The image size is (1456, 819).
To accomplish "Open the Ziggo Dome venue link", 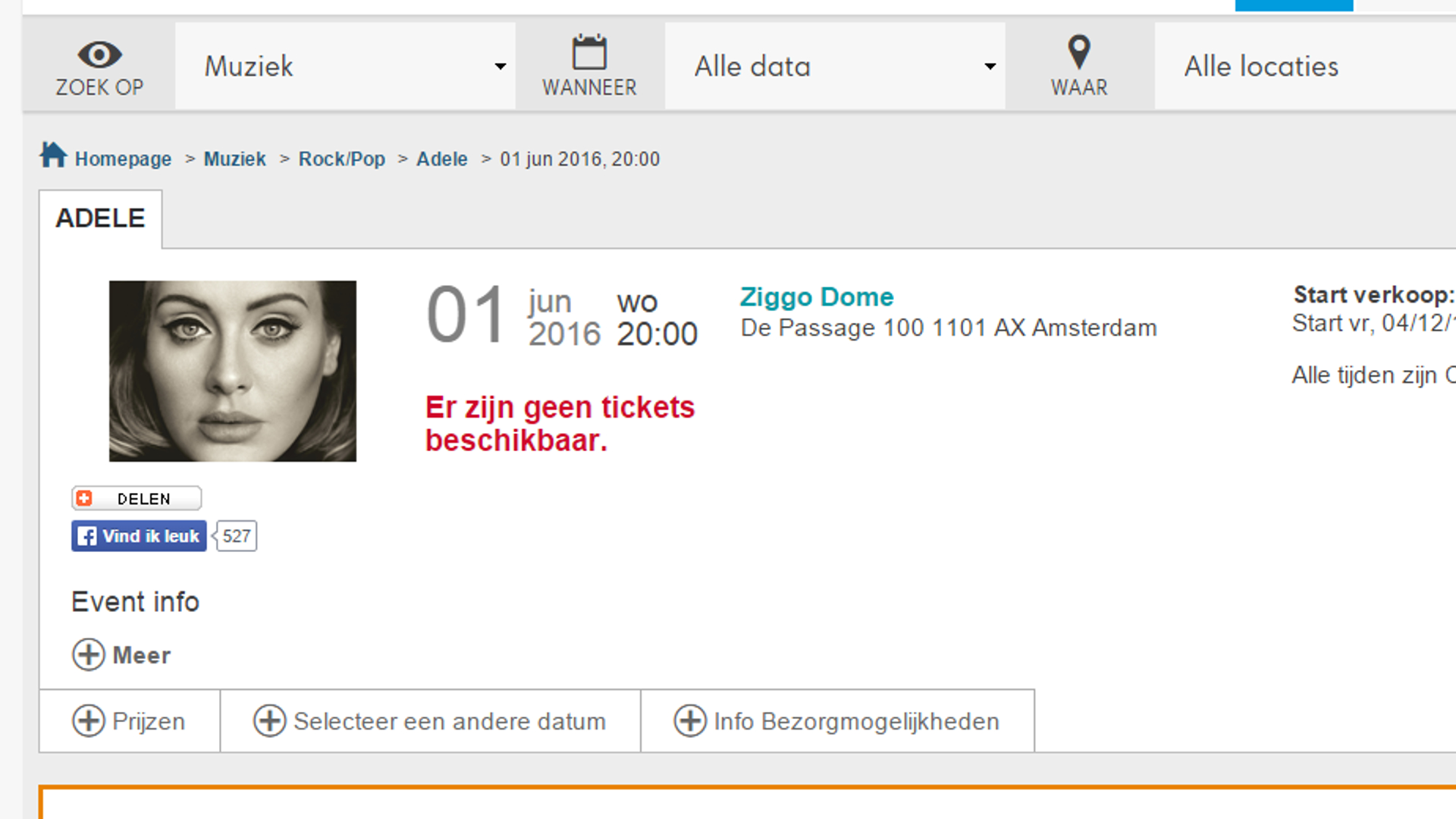I will tap(817, 297).
